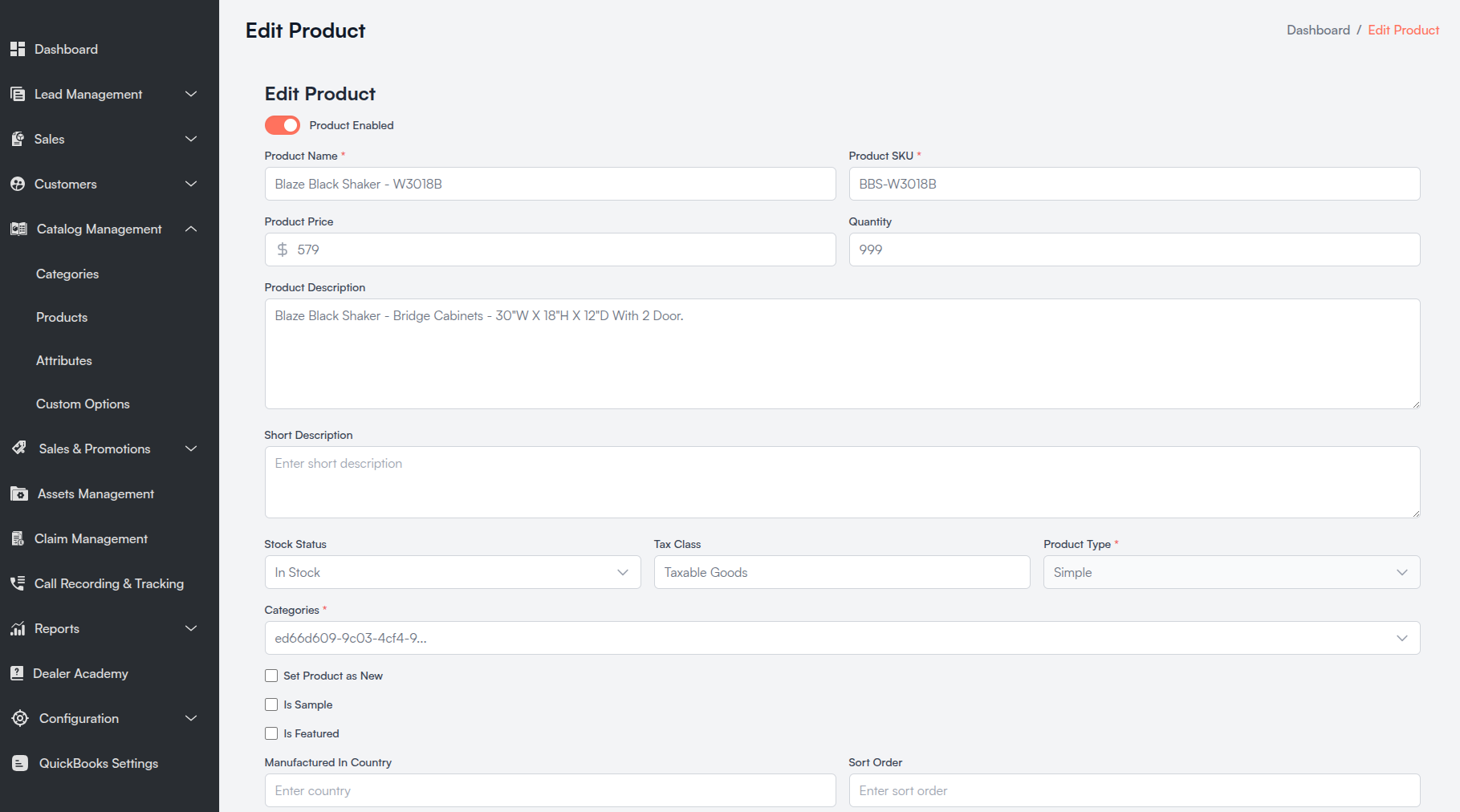Click the Dashboard grid icon in sidebar
The width and height of the screenshot is (1460, 812).
point(18,49)
